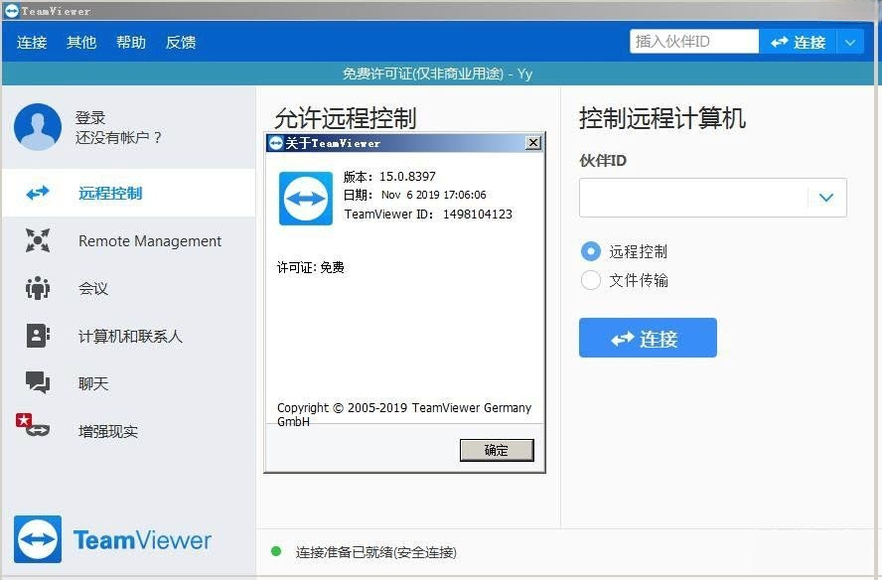Viewport: 882px width, 580px height.
Task: Close the 关于TeamViewer dialog
Action: click(533, 143)
